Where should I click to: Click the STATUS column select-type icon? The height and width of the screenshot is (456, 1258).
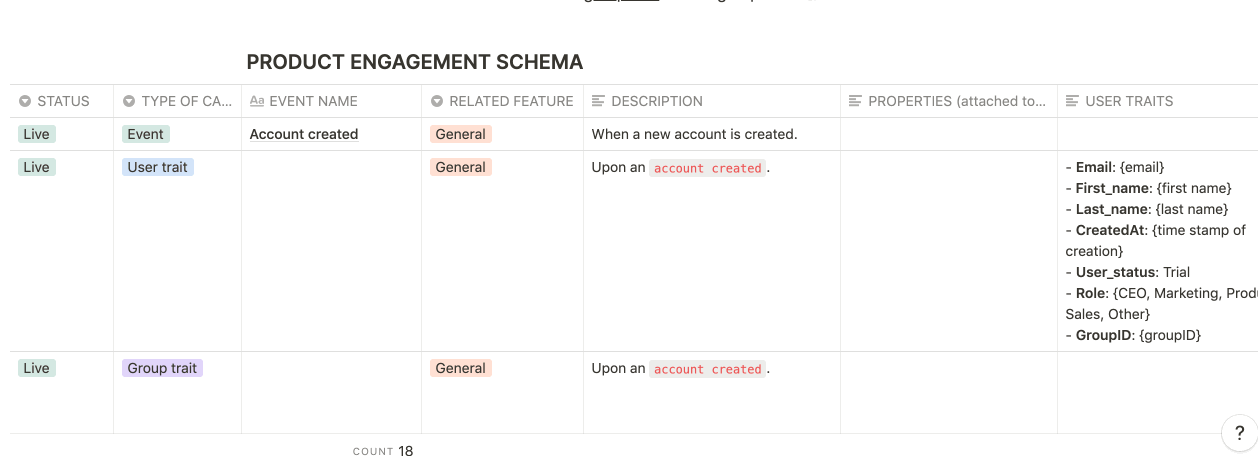pyautogui.click(x=25, y=101)
